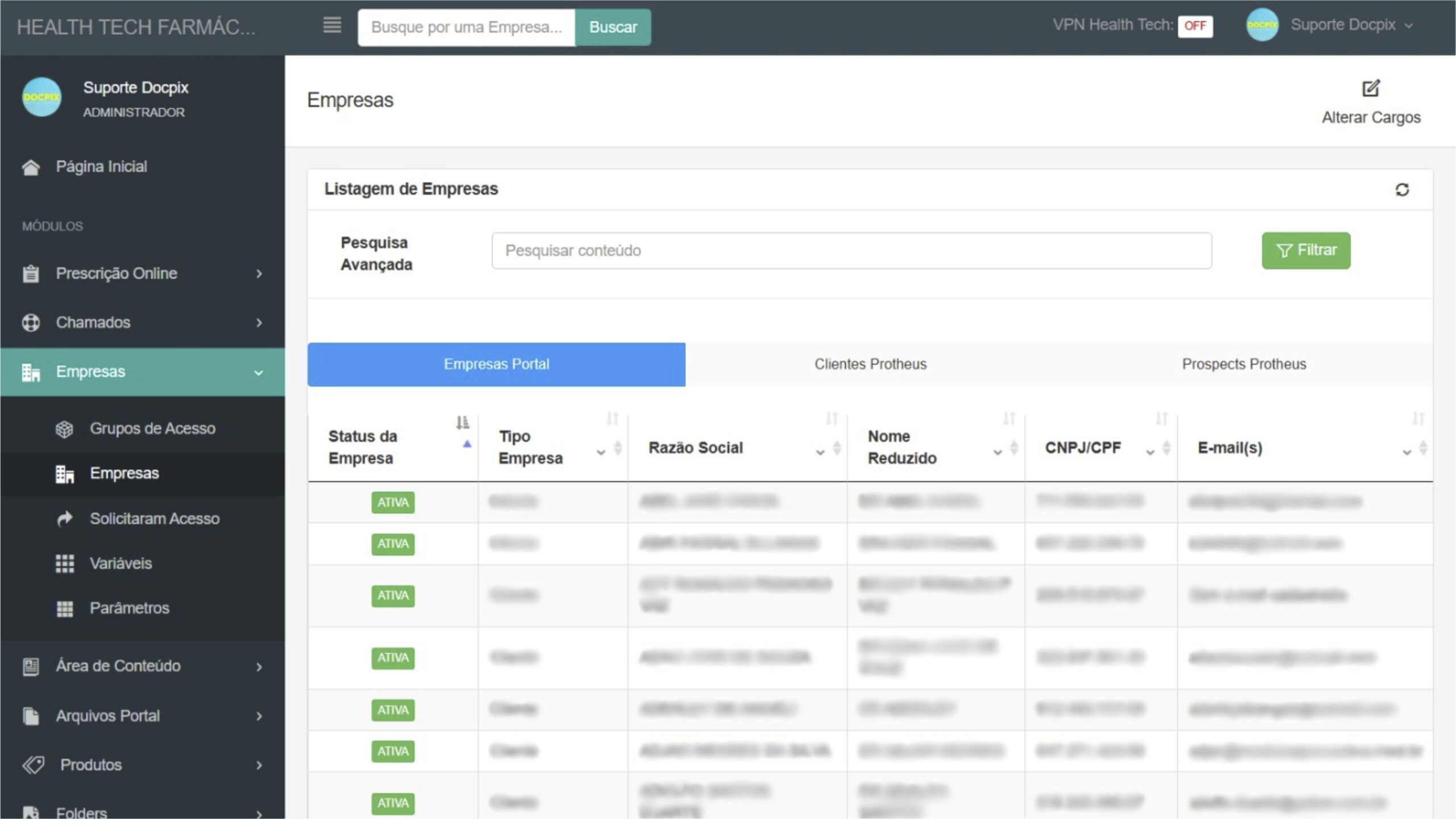Open Grupos de Acesso via sidebar icon
Image resolution: width=1456 pixels, height=819 pixels.
[x=64, y=429]
